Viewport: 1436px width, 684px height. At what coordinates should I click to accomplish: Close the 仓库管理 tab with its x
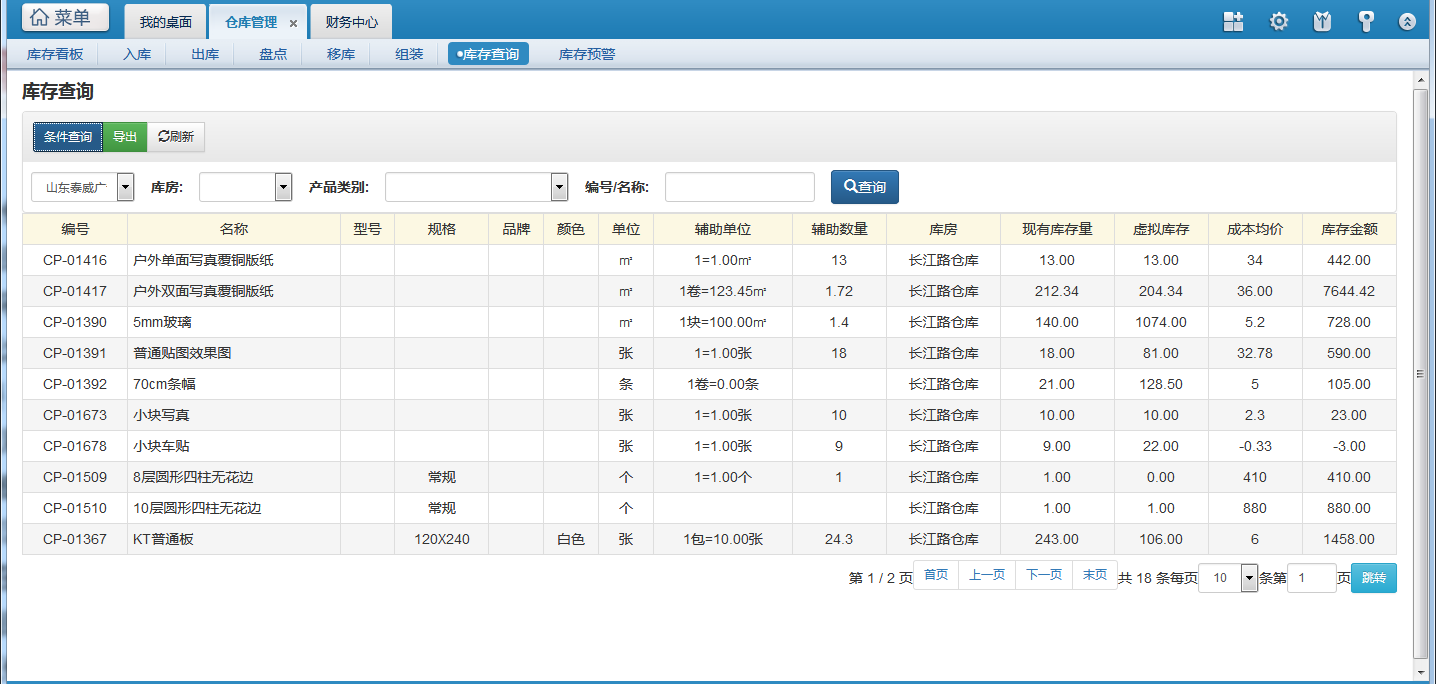[x=293, y=22]
